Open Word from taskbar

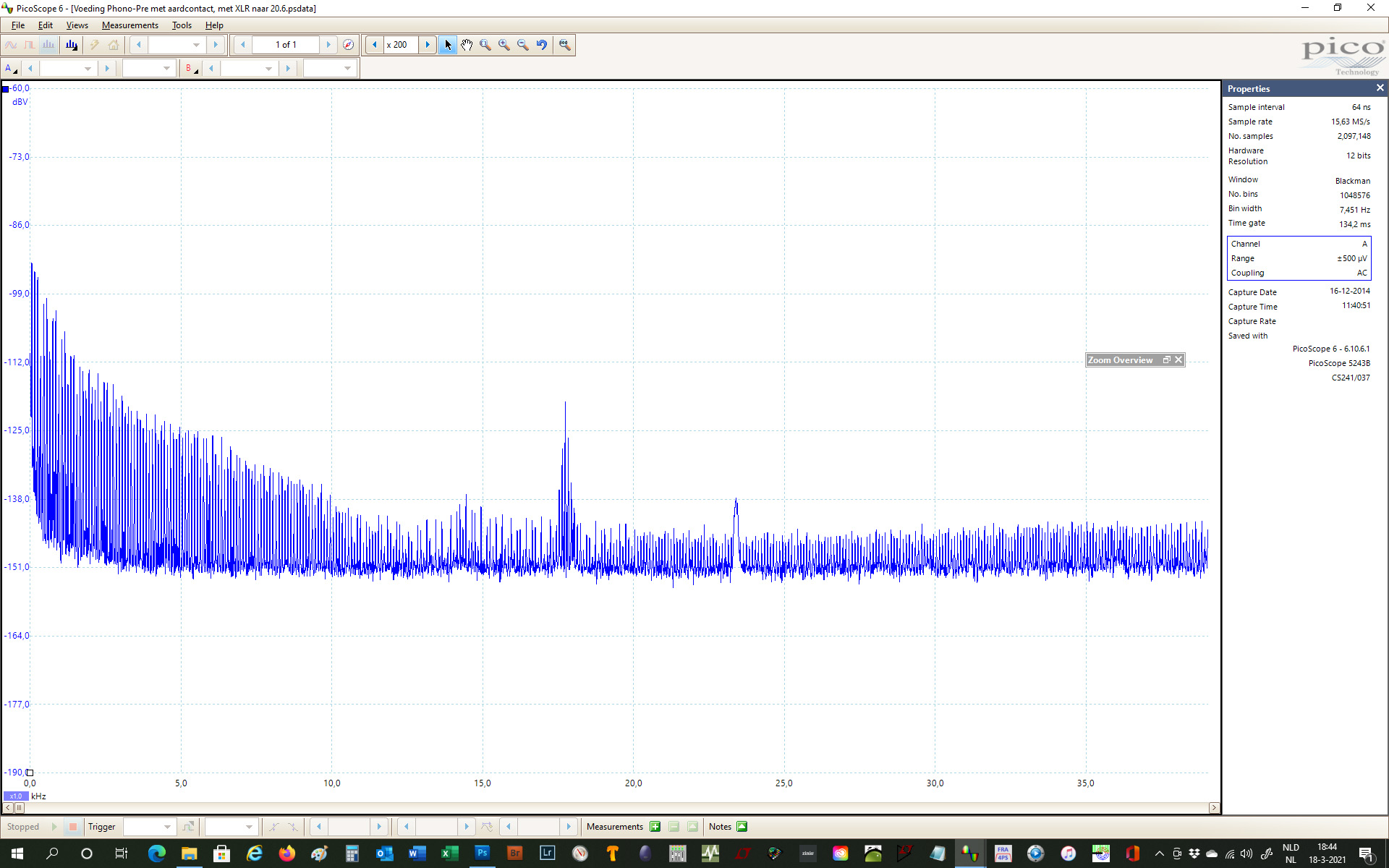(x=417, y=854)
